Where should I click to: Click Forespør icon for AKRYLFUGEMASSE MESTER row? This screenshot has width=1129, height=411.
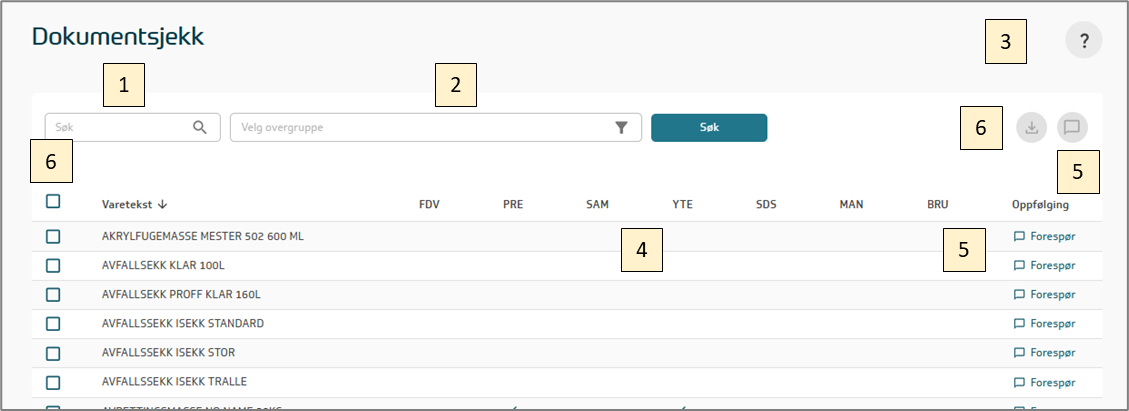pyautogui.click(x=1020, y=237)
